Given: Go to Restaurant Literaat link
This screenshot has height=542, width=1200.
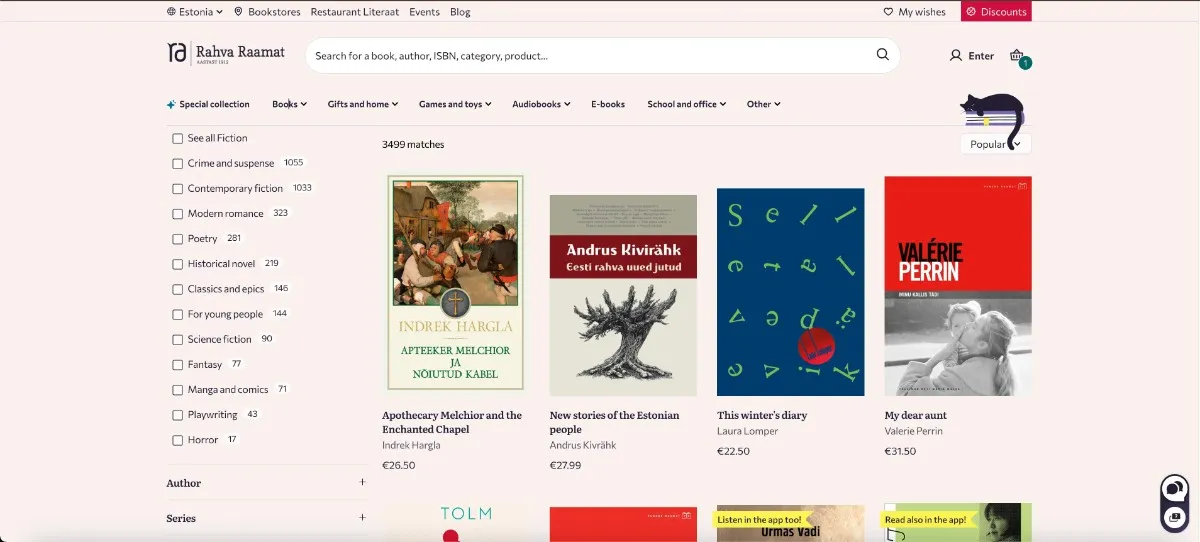Looking at the screenshot, I should point(355,12).
